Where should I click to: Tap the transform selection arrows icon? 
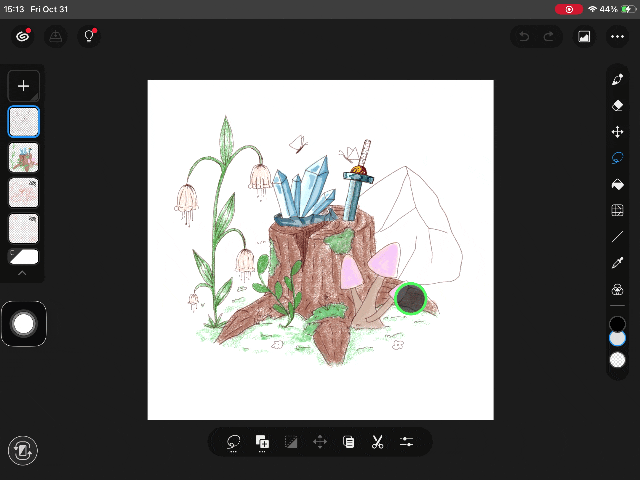(x=320, y=442)
